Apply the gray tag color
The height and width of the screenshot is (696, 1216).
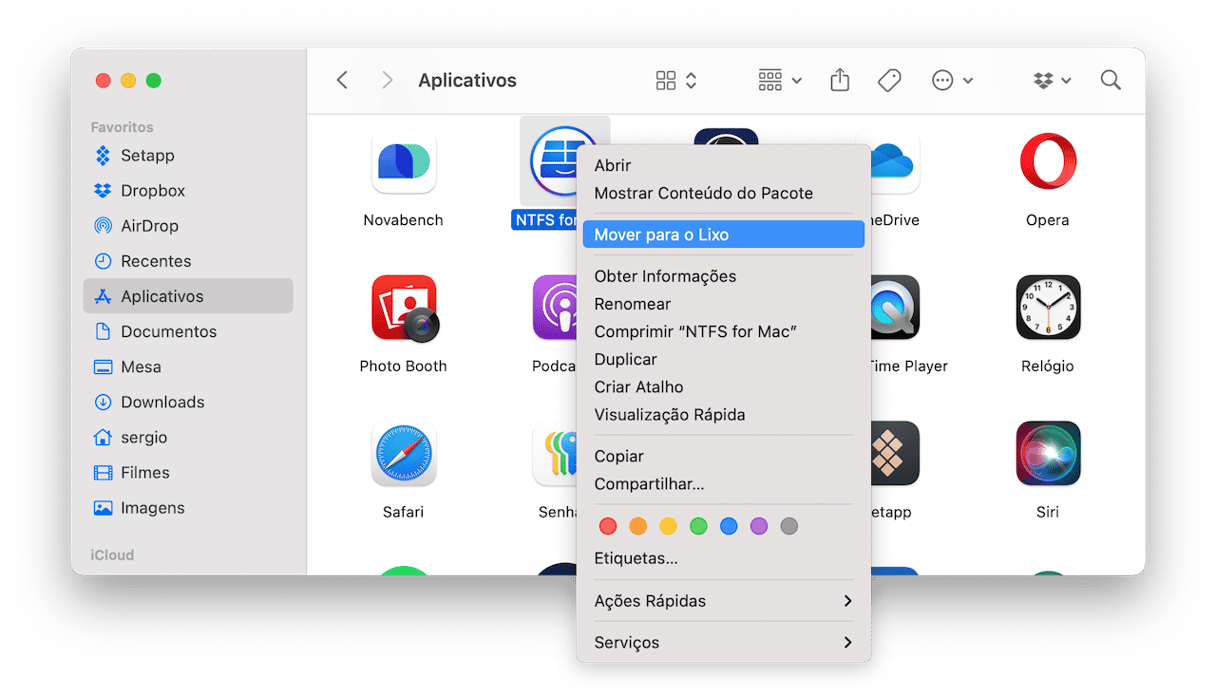(x=789, y=526)
